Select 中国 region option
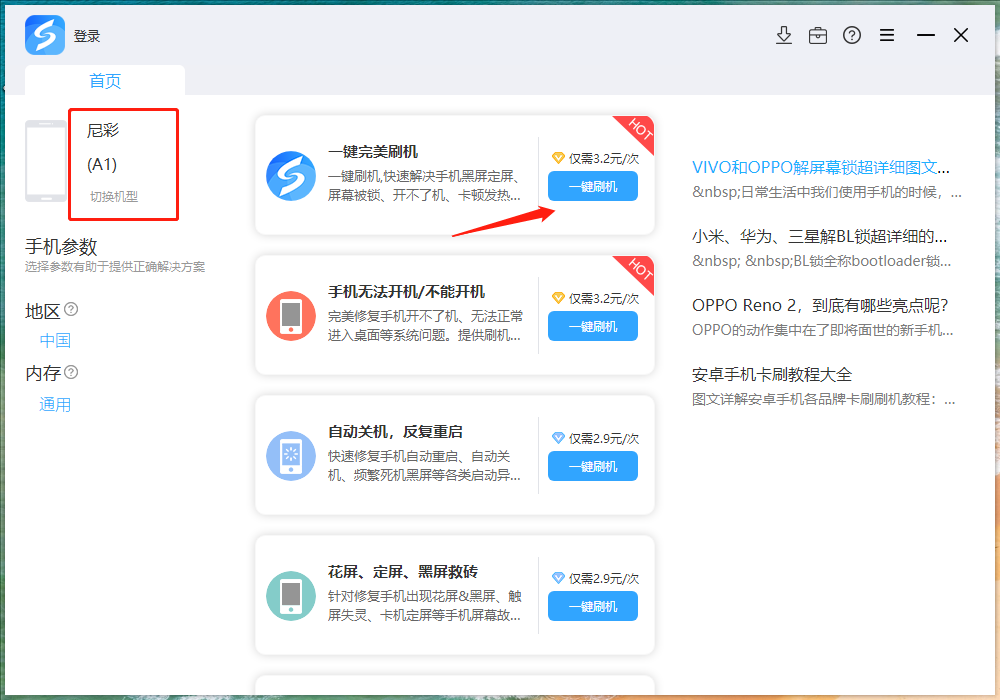This screenshot has width=1000, height=700. tap(55, 341)
